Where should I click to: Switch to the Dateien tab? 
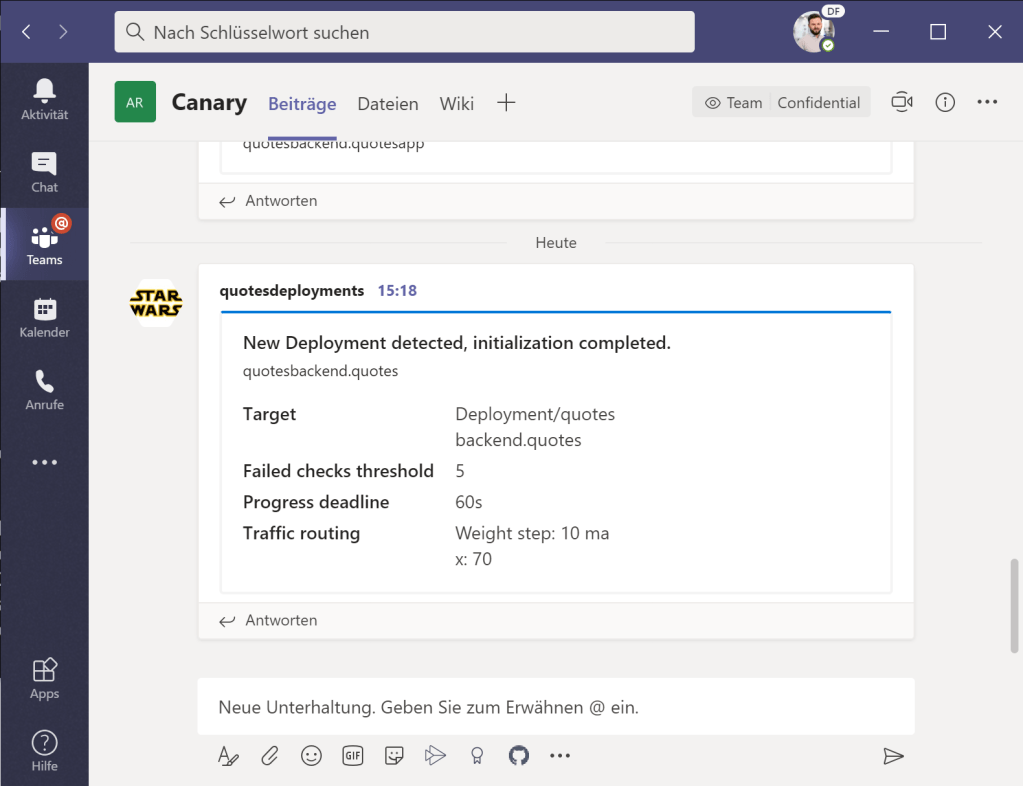387,103
